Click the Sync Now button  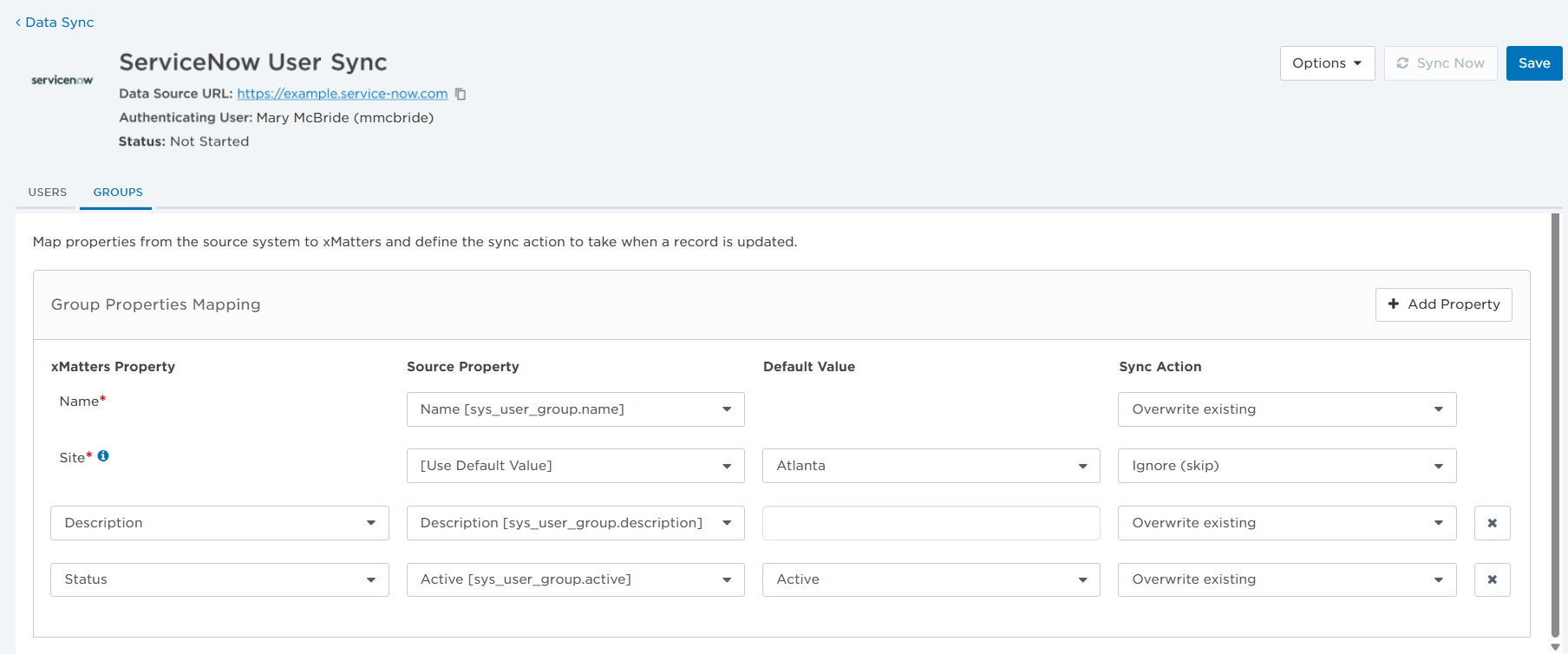tap(1440, 63)
